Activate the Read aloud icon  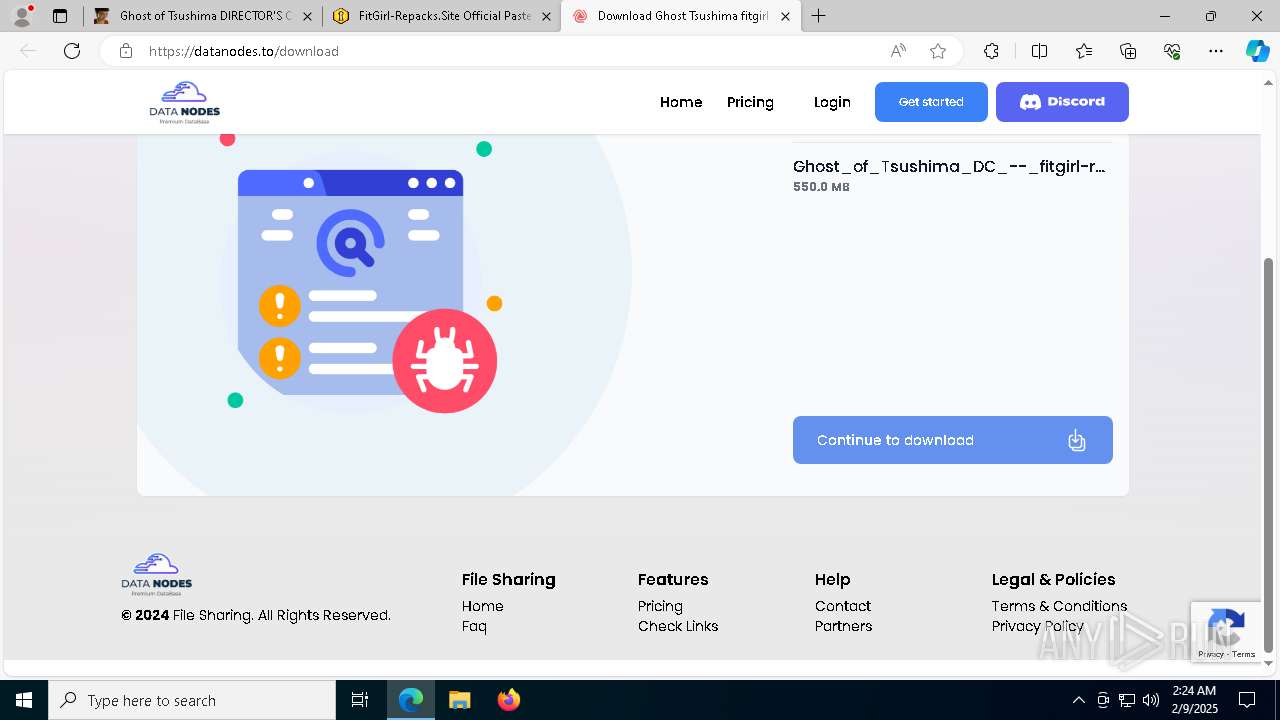pos(898,51)
